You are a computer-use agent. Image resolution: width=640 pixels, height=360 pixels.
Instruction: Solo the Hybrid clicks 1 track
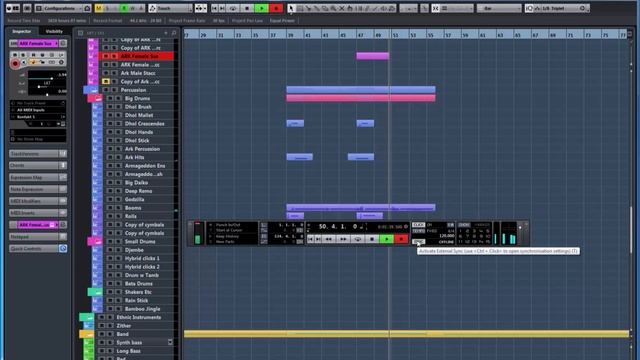(x=118, y=258)
